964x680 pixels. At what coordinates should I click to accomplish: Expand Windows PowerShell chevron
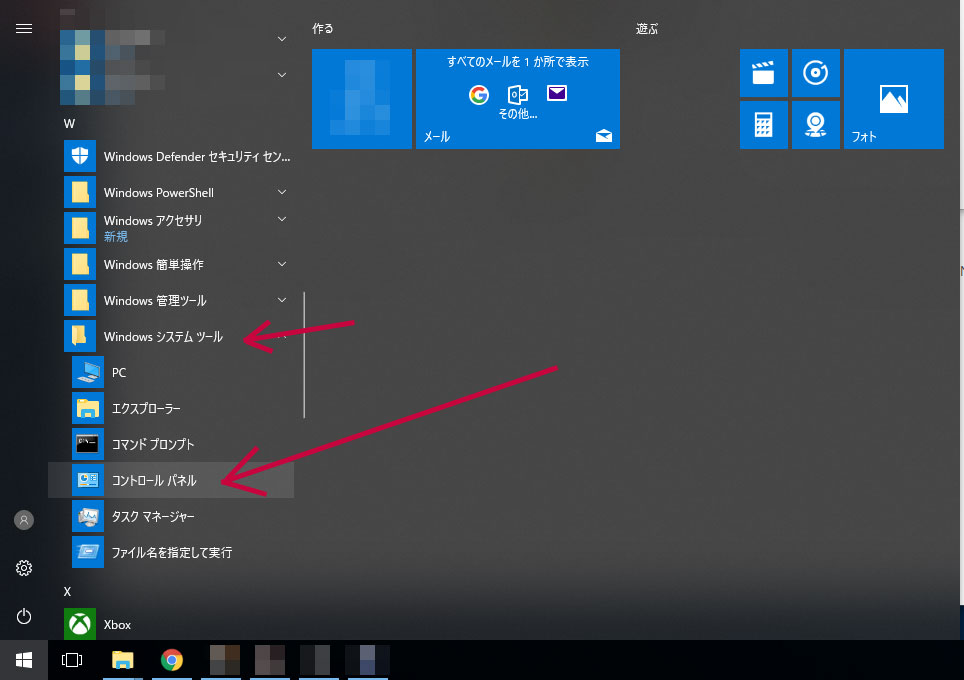282,192
